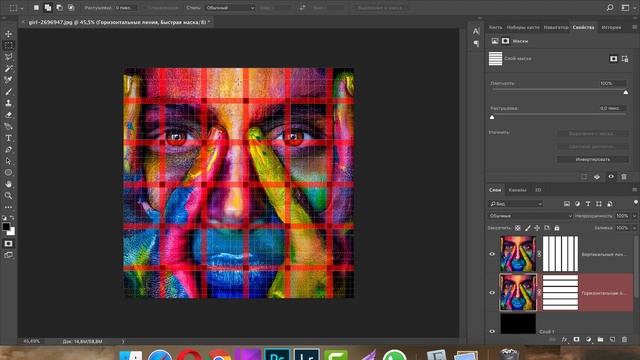Switch to the Навигатор tab
This screenshot has width=640, height=360.
point(556,27)
